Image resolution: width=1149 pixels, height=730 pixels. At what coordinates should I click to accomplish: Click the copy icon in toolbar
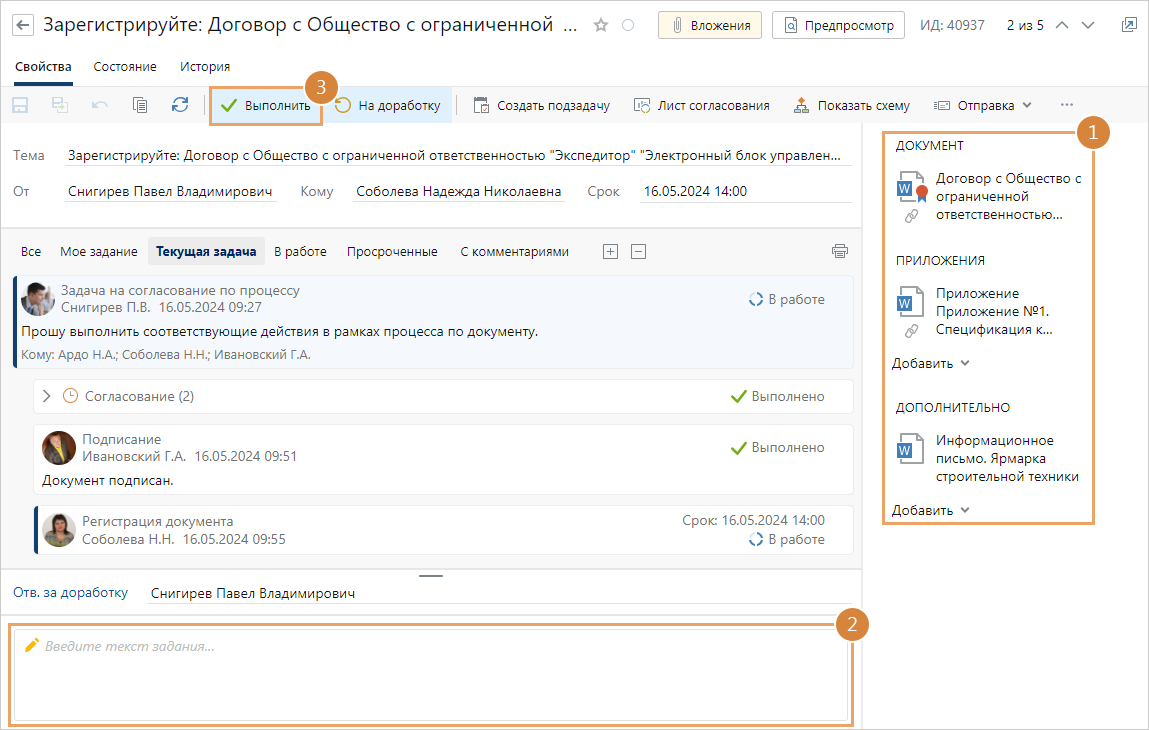pyautogui.click(x=140, y=105)
